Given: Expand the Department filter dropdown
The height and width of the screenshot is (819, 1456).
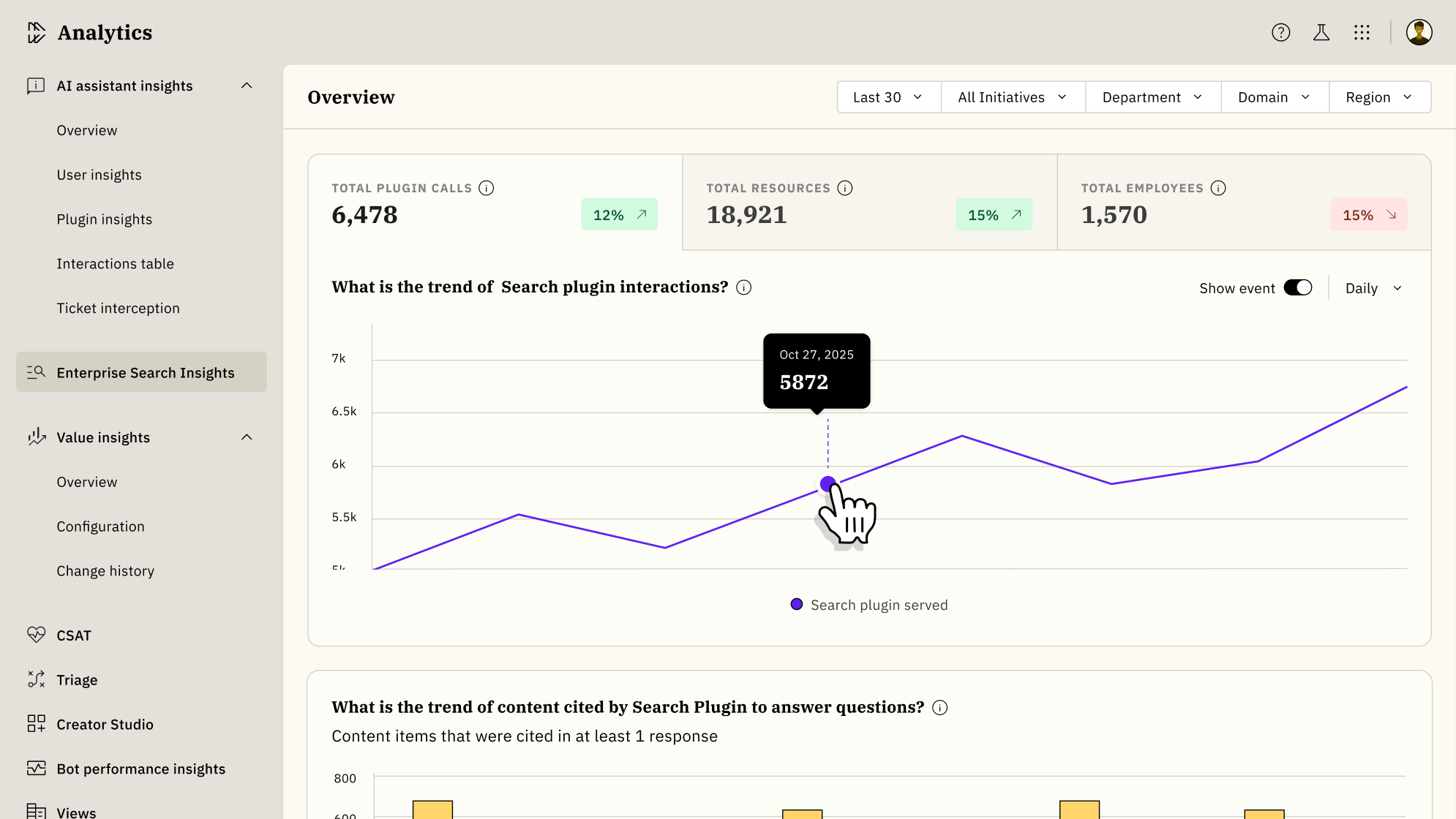Looking at the screenshot, I should pyautogui.click(x=1152, y=97).
